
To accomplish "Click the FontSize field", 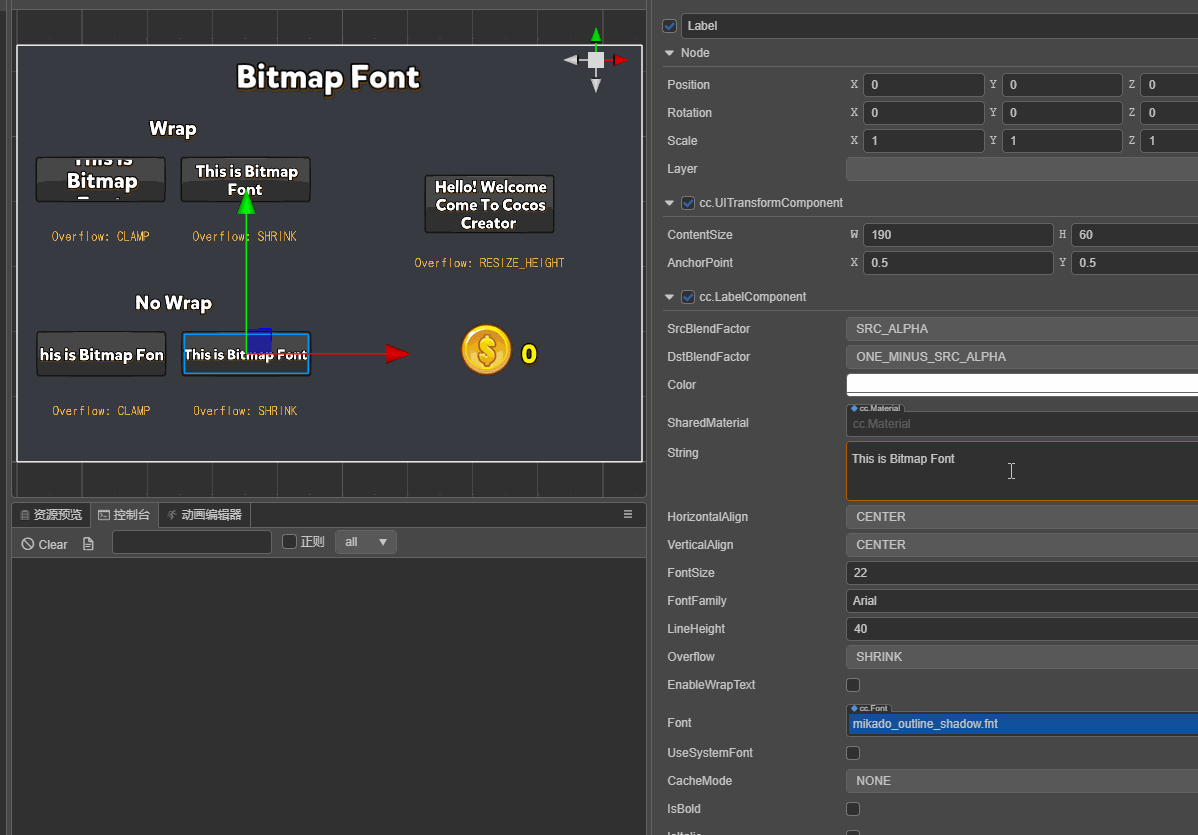I will tap(1022, 573).
